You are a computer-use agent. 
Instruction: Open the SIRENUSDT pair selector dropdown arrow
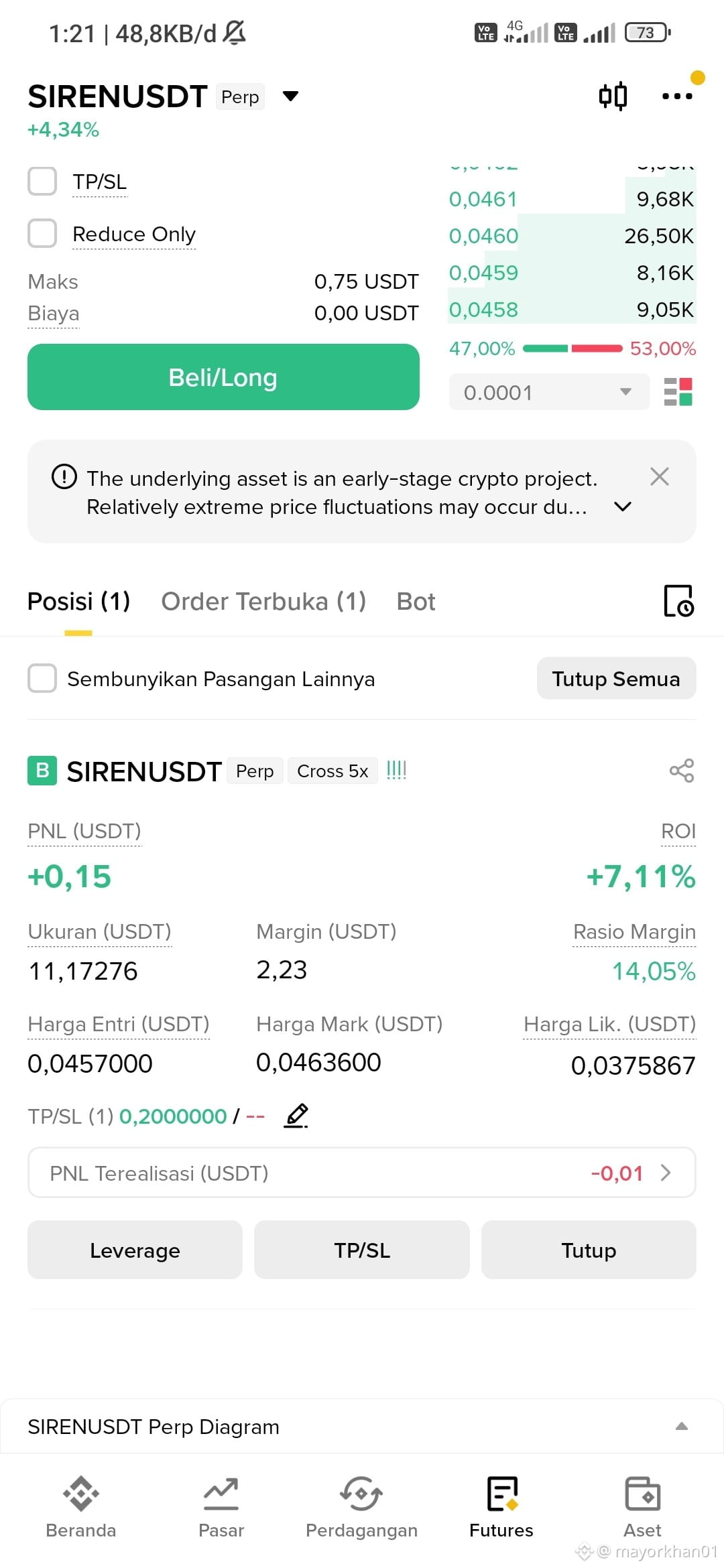click(290, 96)
